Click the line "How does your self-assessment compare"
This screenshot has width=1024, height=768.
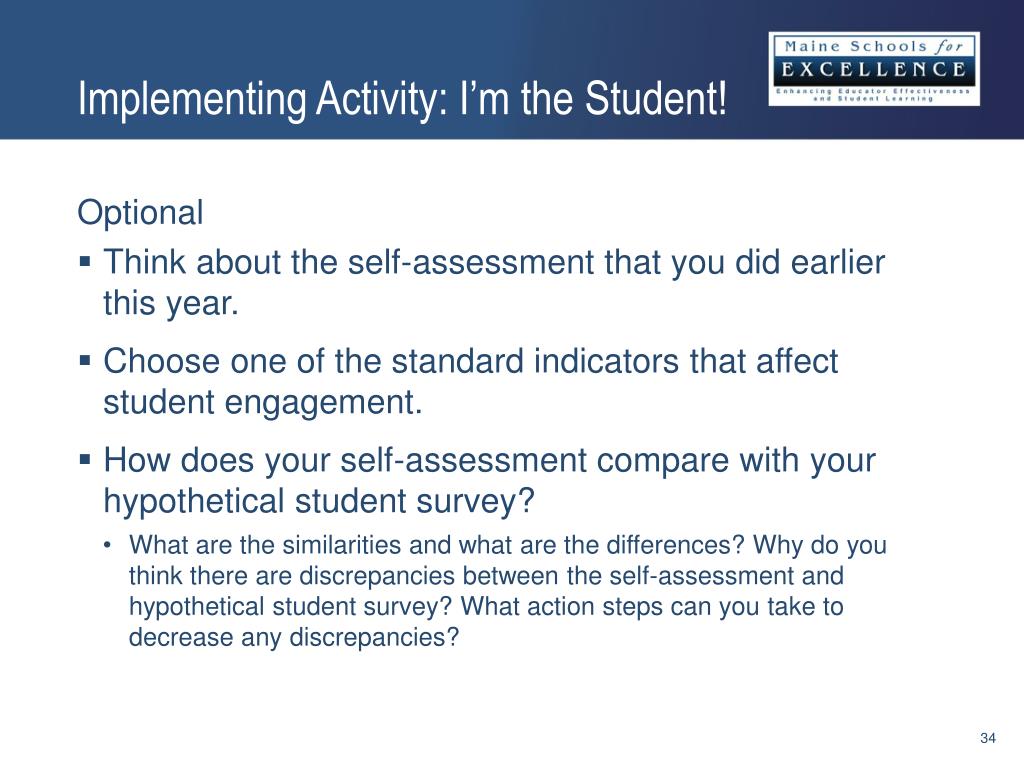pyautogui.click(x=490, y=461)
